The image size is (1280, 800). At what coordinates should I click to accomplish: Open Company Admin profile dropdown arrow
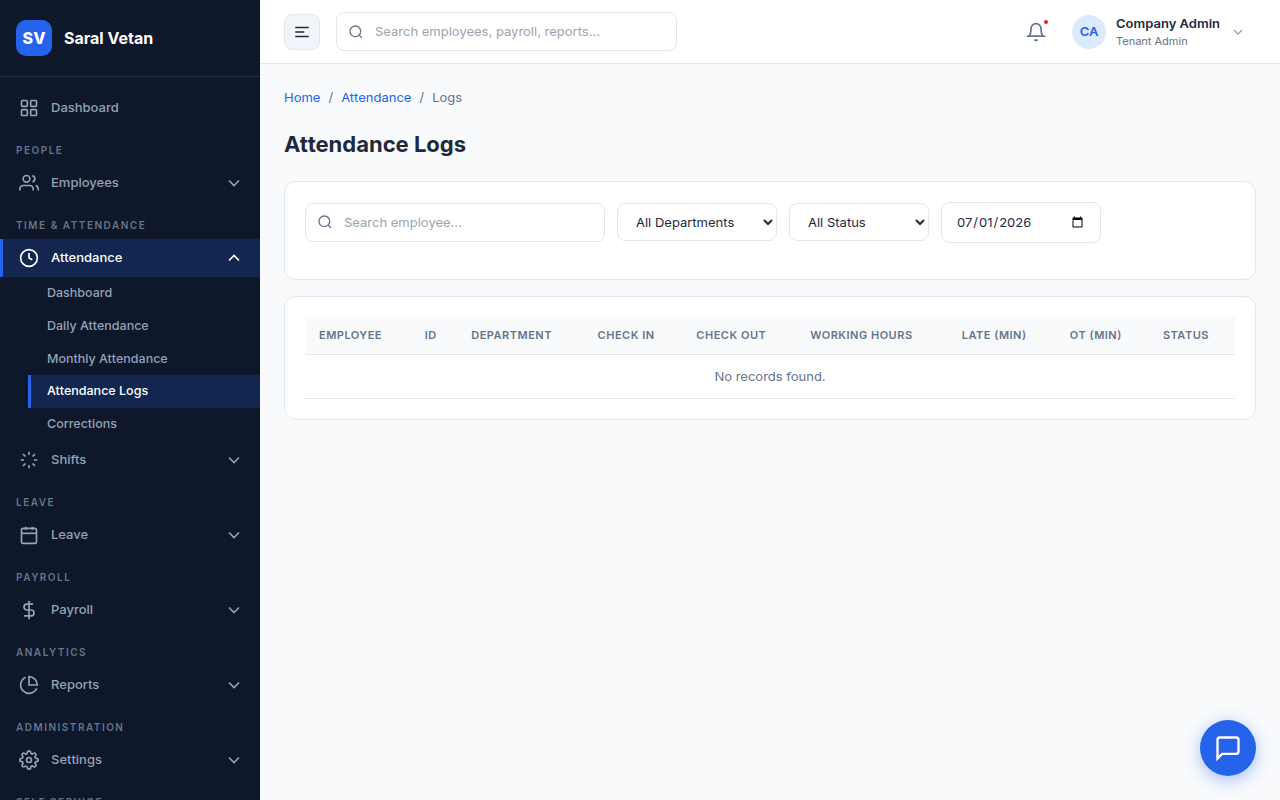(1238, 32)
